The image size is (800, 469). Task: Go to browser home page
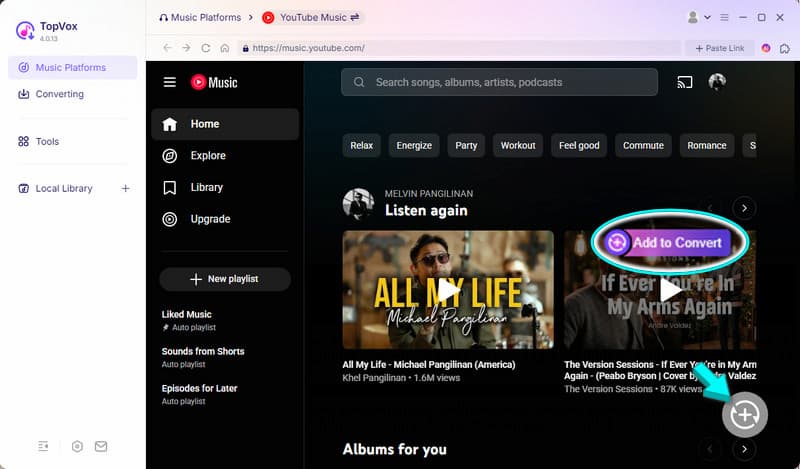coord(224,48)
